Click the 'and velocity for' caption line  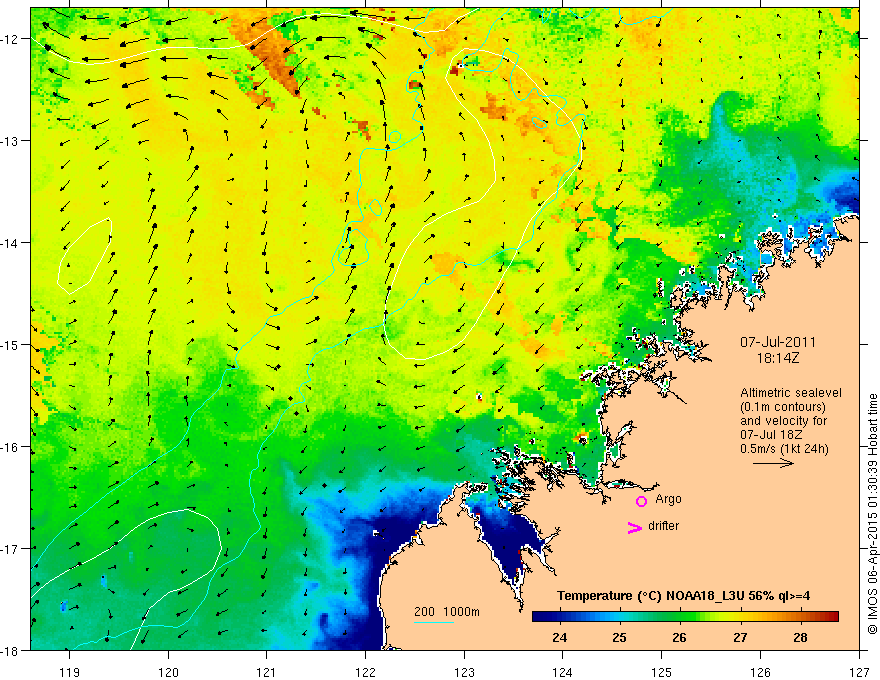click(783, 421)
